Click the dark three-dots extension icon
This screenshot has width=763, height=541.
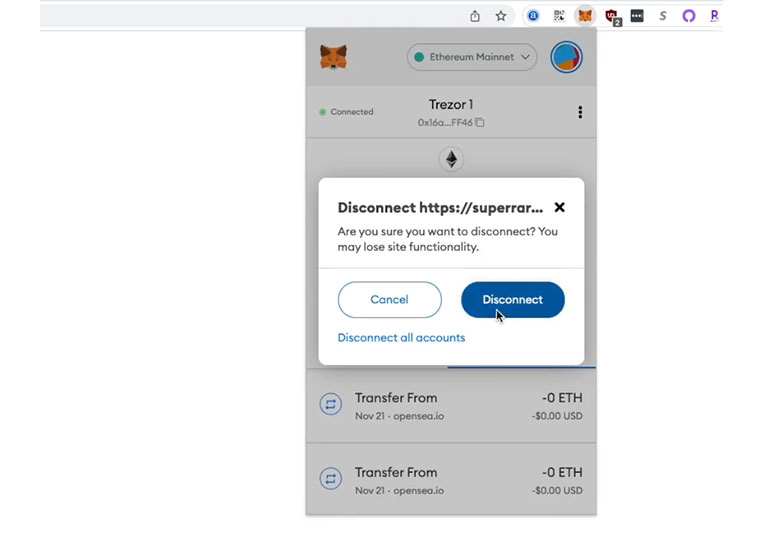point(637,16)
